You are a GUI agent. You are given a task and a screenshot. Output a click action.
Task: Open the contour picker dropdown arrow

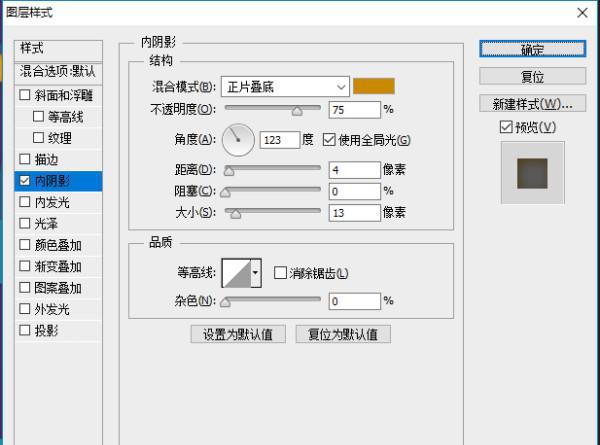point(256,273)
